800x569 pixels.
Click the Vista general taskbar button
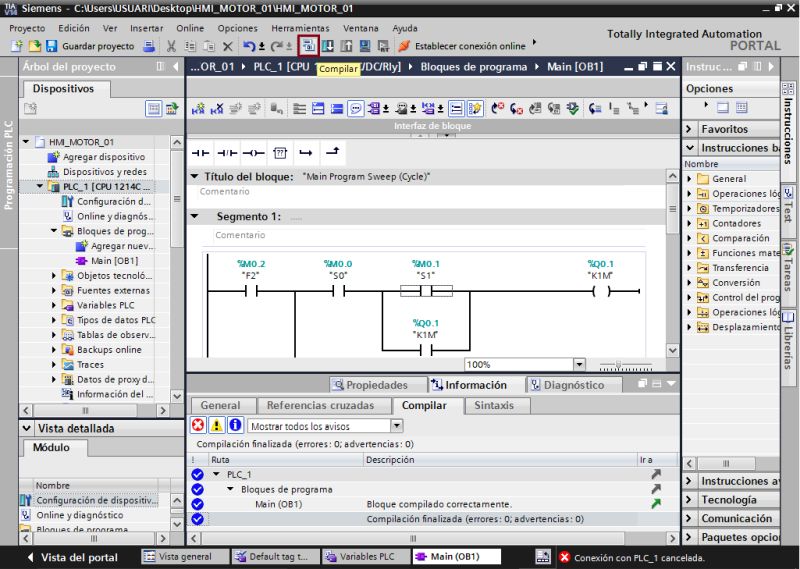[185, 556]
